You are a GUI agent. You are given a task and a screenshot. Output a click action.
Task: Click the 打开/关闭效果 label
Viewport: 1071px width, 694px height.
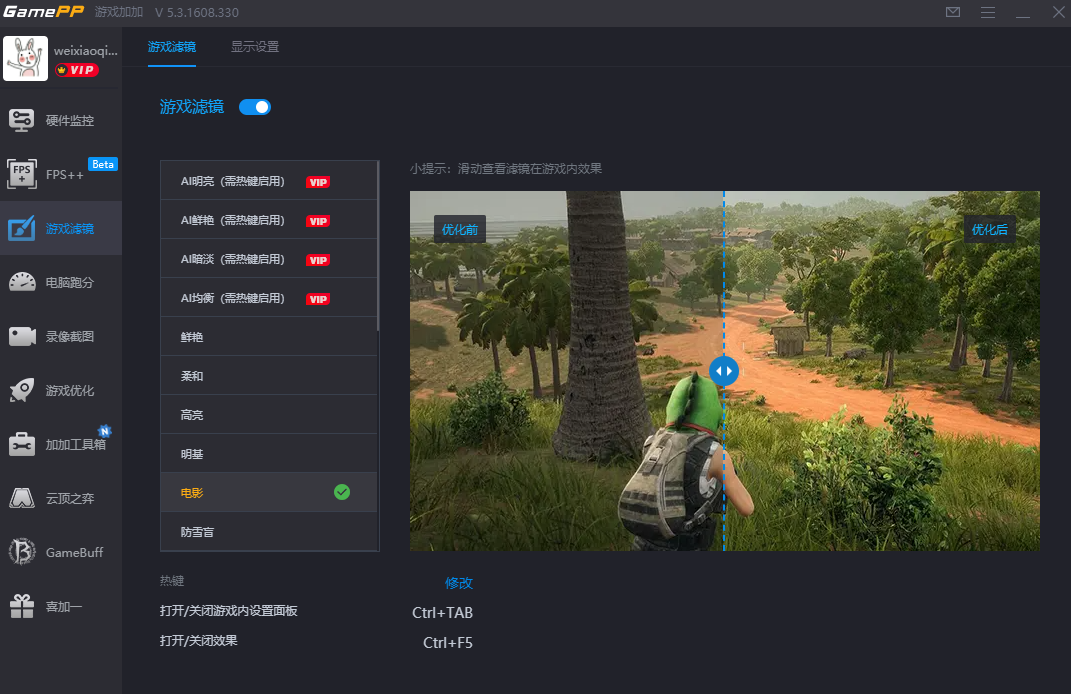tap(199, 641)
